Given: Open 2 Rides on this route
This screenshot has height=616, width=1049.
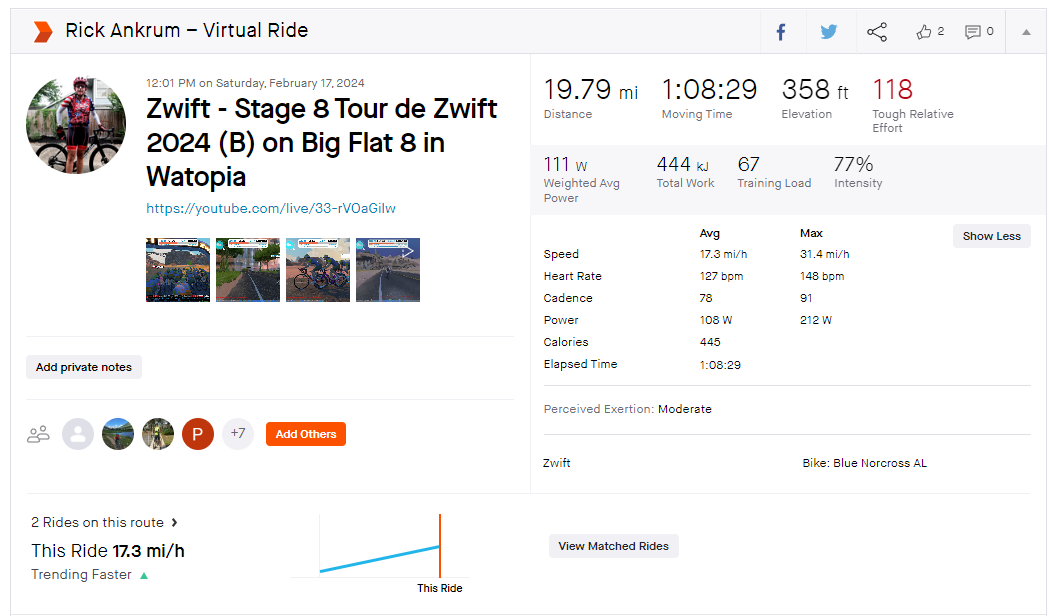Looking at the screenshot, I should coord(104,522).
